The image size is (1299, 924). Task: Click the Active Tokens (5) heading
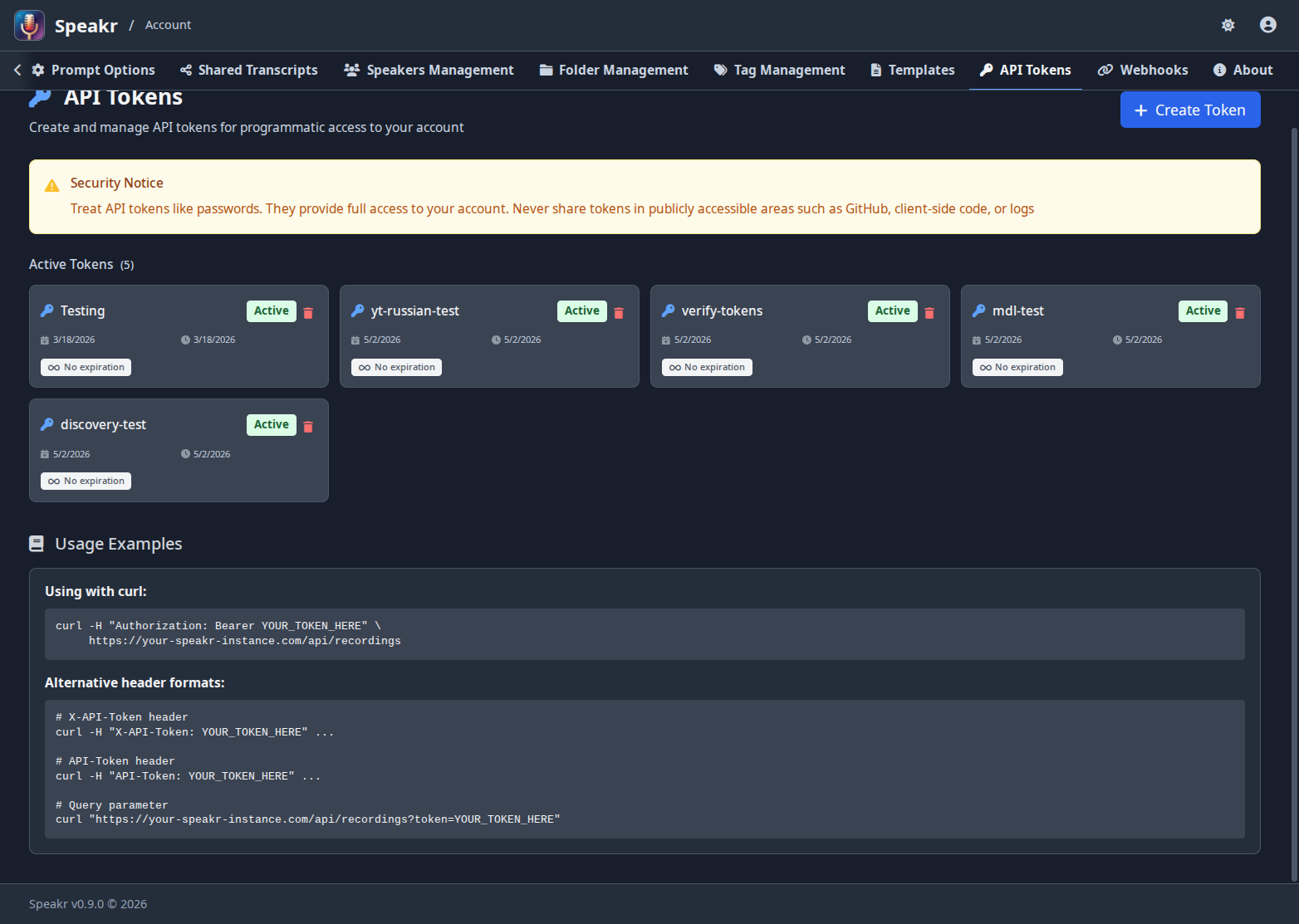click(81, 264)
